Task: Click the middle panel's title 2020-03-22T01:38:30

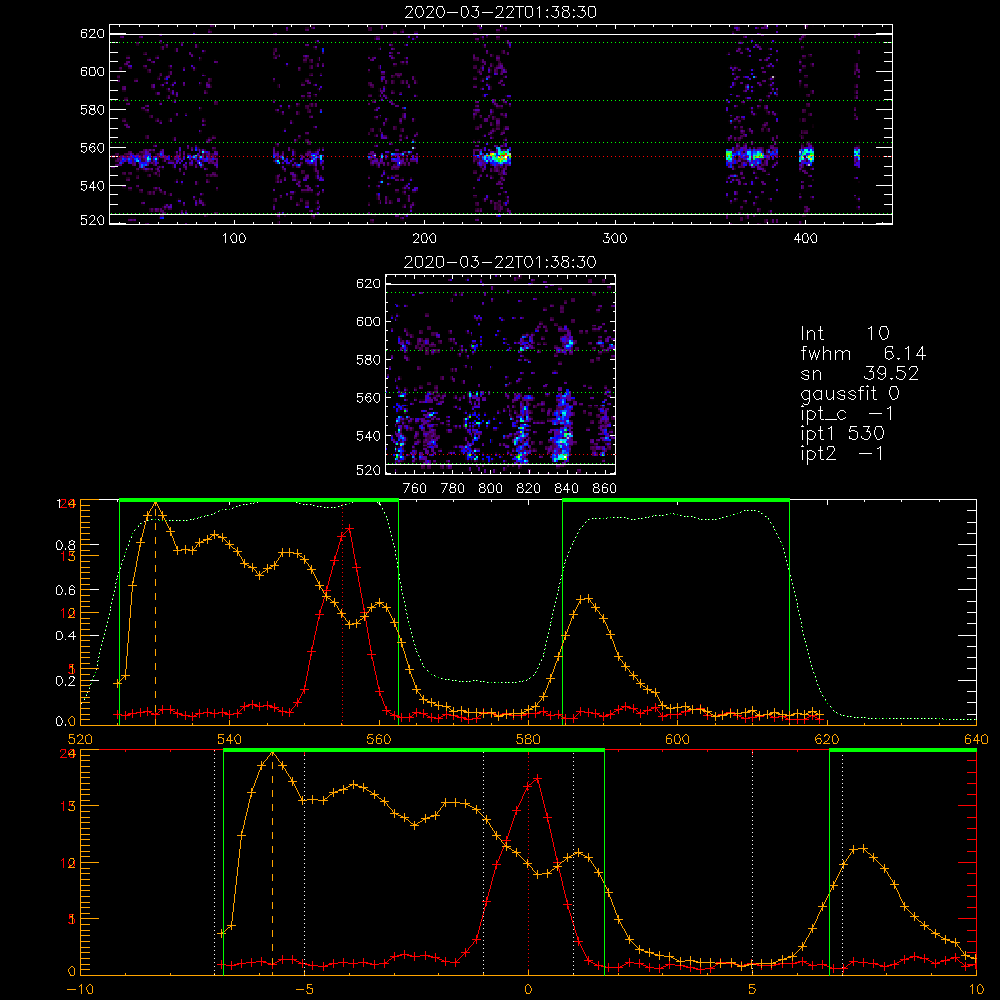Action: pos(501,262)
